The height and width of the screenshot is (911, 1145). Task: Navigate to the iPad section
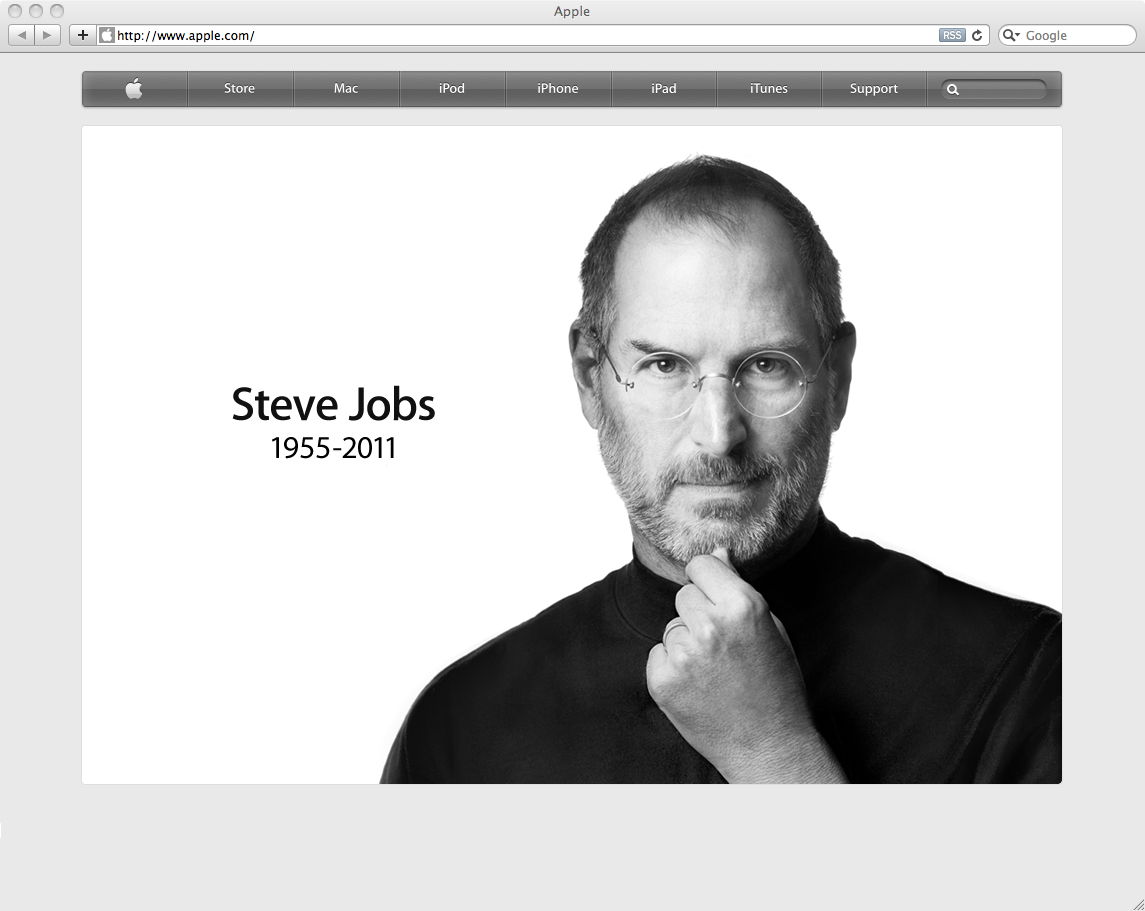pyautogui.click(x=663, y=88)
